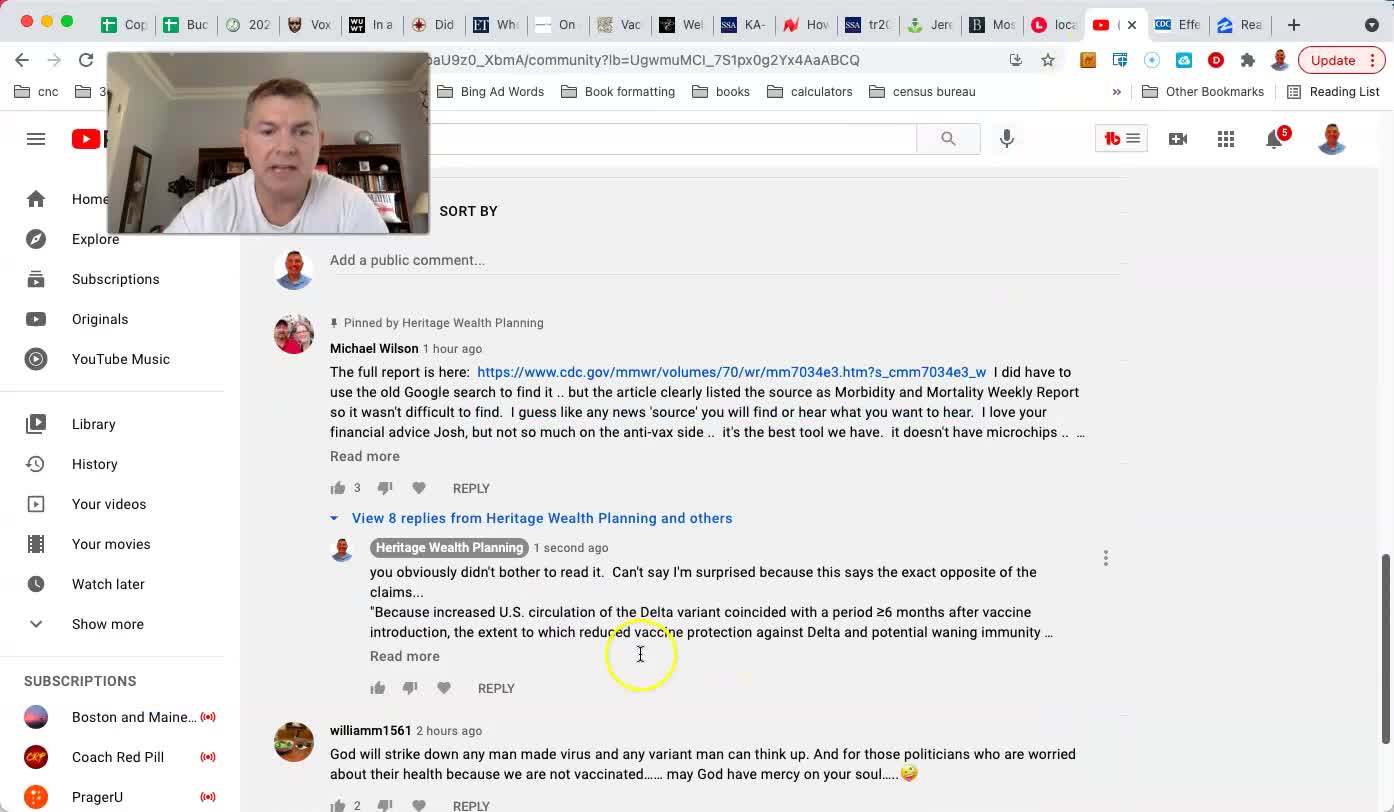This screenshot has width=1394, height=812.
Task: Close the active YouTube tab
Action: click(1132, 24)
